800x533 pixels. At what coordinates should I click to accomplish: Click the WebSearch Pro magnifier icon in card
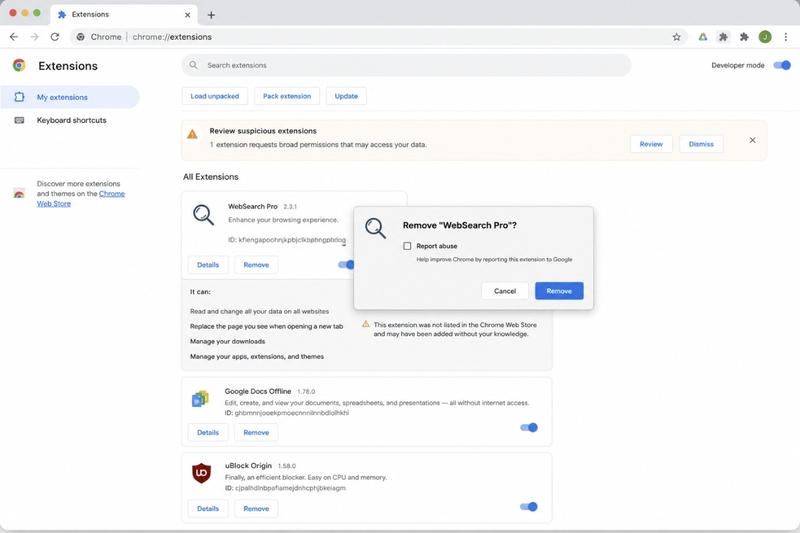point(203,215)
